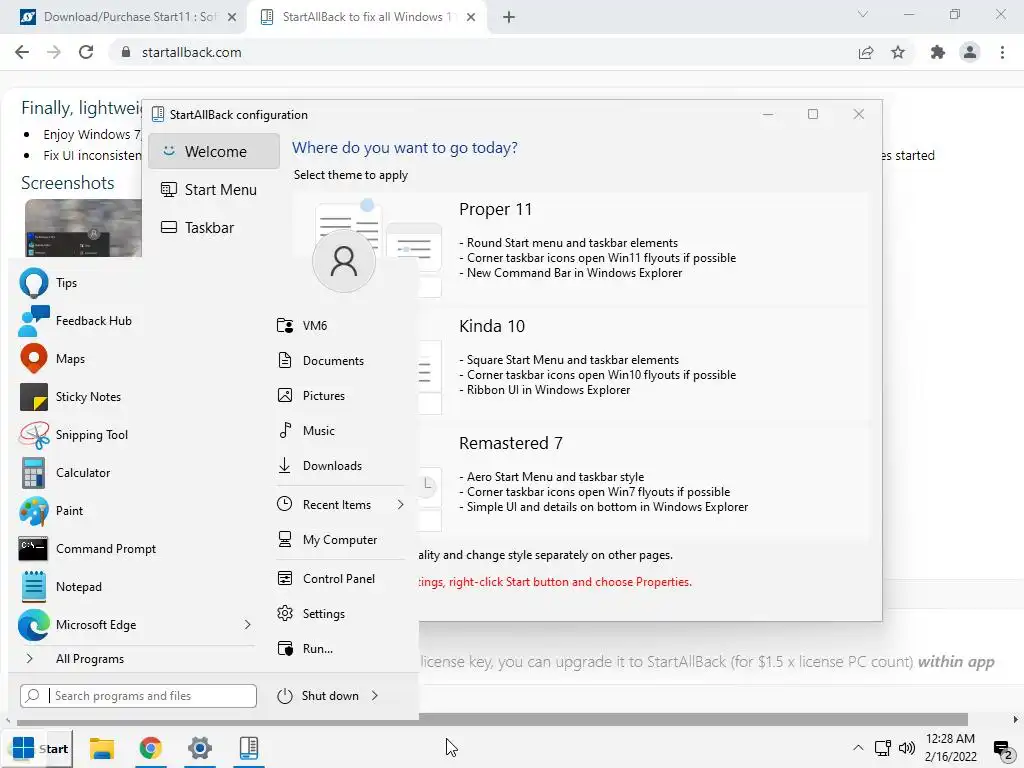Go back in Chrome
The image size is (1024, 768).
(22, 52)
